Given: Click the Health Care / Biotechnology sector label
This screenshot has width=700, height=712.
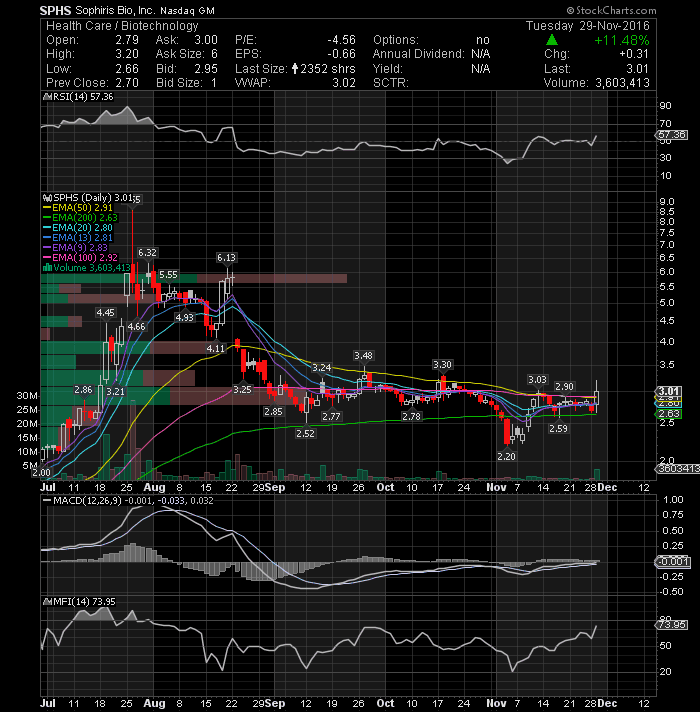Looking at the screenshot, I should pyautogui.click(x=122, y=26).
